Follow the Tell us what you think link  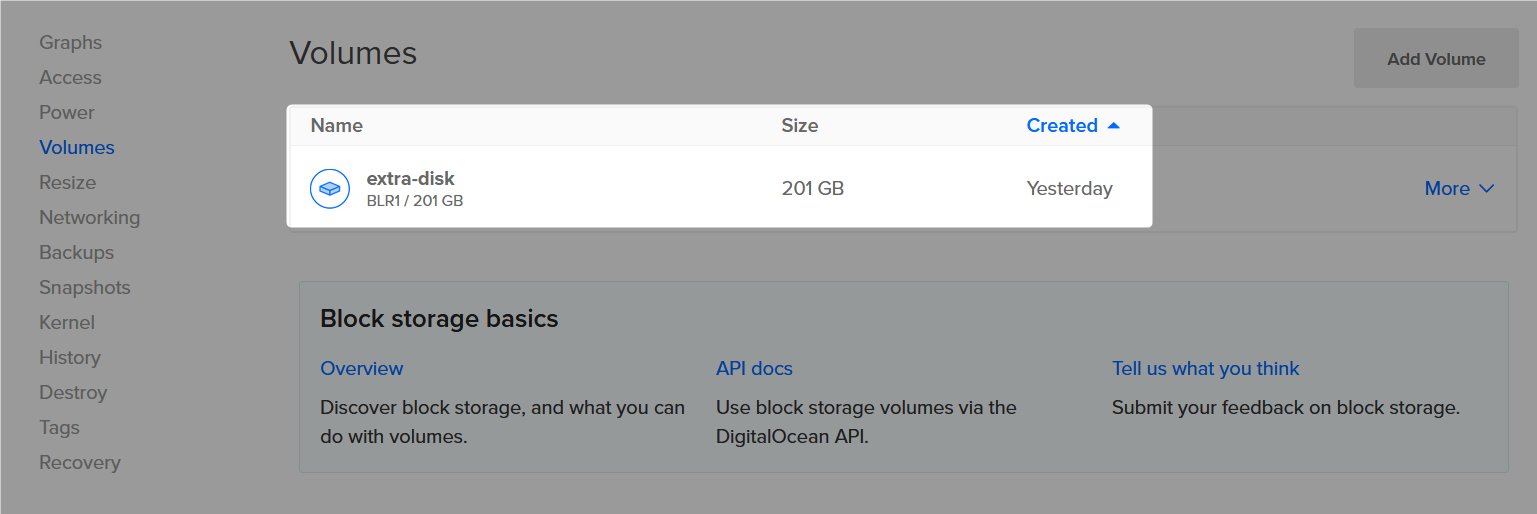click(1205, 369)
